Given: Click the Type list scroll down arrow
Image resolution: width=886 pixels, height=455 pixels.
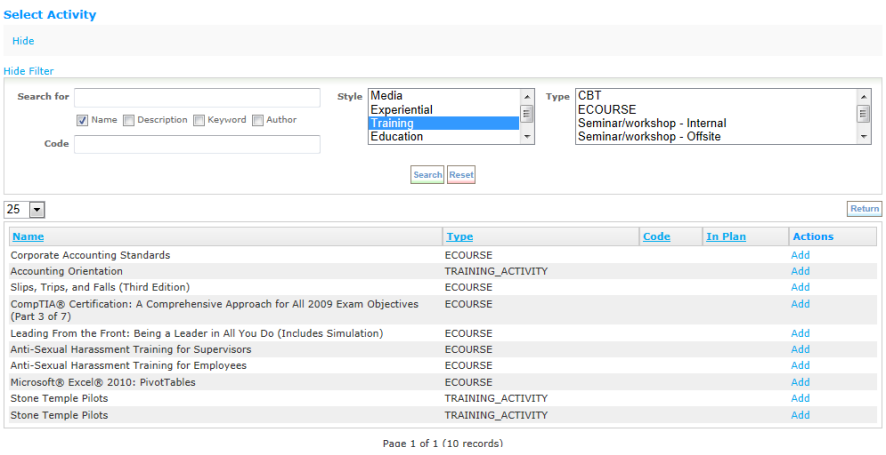Looking at the screenshot, I should pyautogui.click(x=863, y=137).
